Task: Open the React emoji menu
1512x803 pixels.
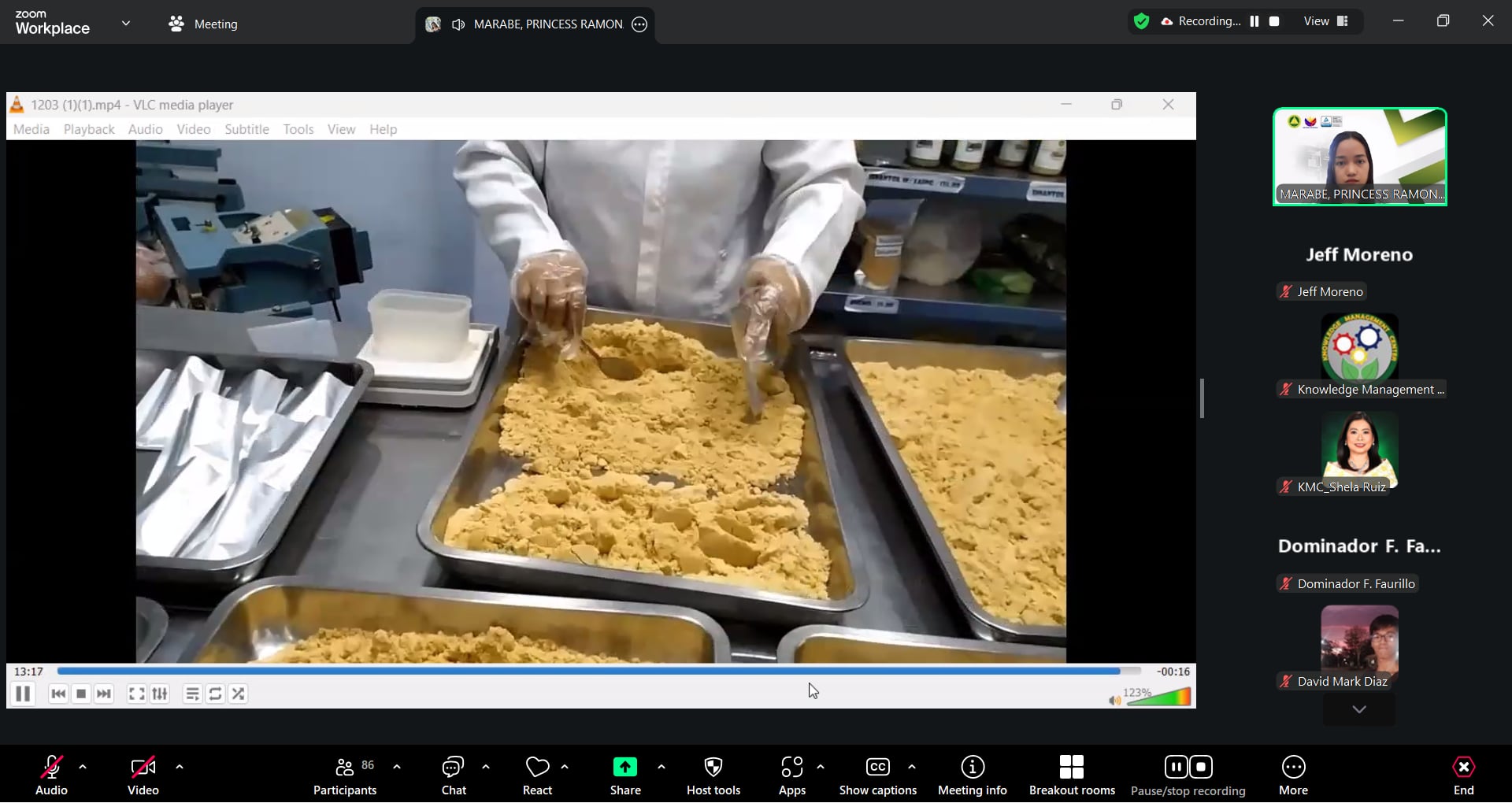Action: (537, 775)
